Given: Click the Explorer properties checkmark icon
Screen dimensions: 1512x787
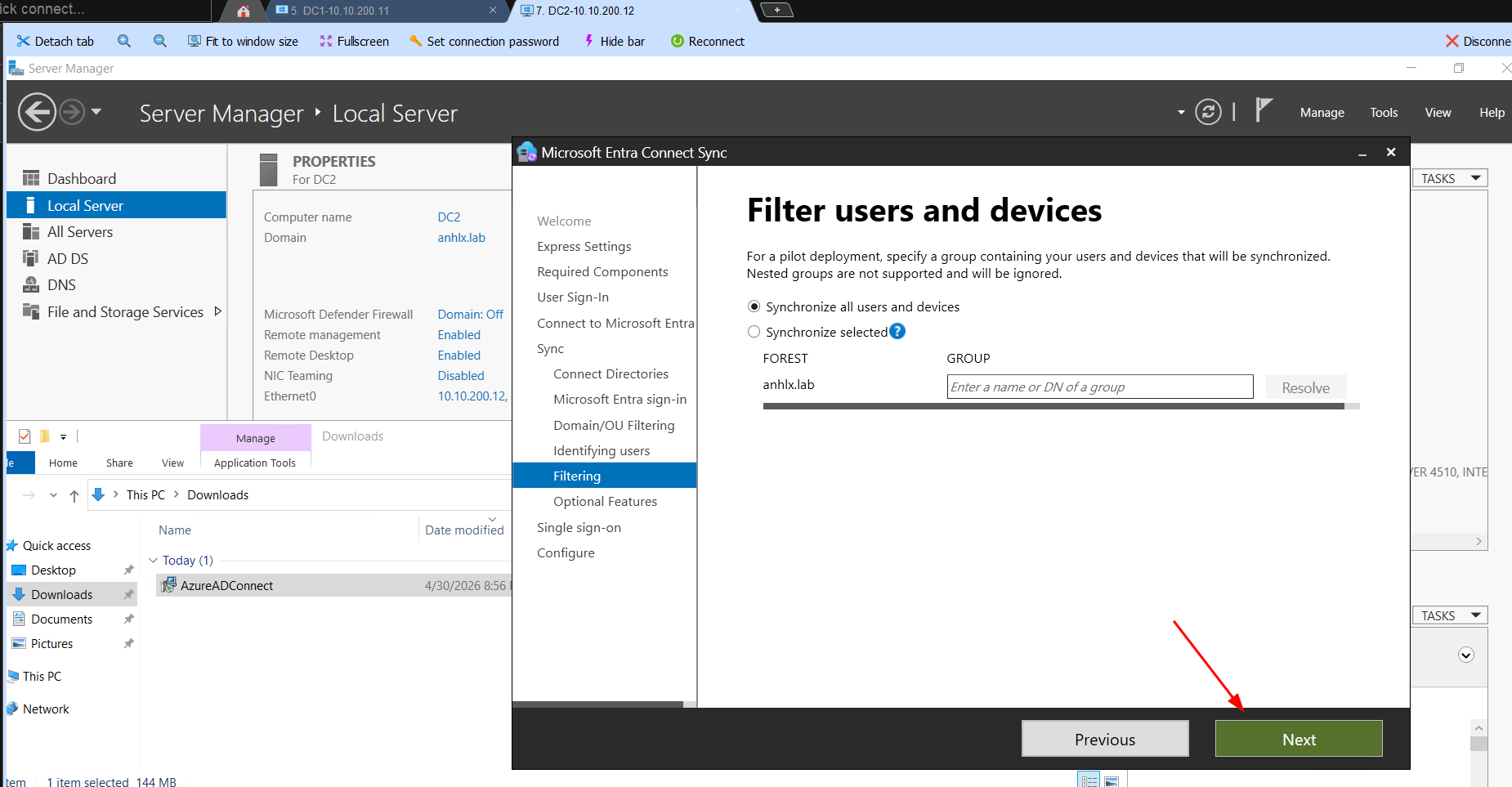Looking at the screenshot, I should click(25, 436).
